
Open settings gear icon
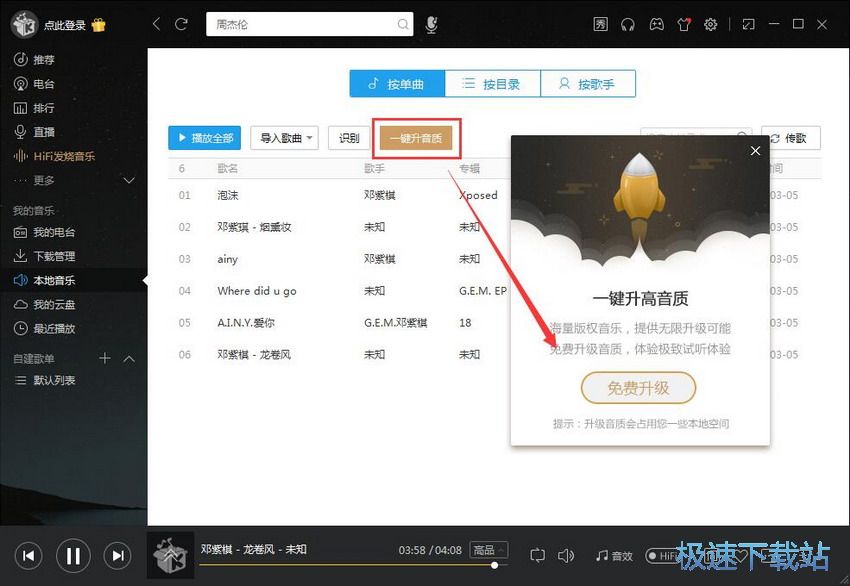pyautogui.click(x=710, y=24)
